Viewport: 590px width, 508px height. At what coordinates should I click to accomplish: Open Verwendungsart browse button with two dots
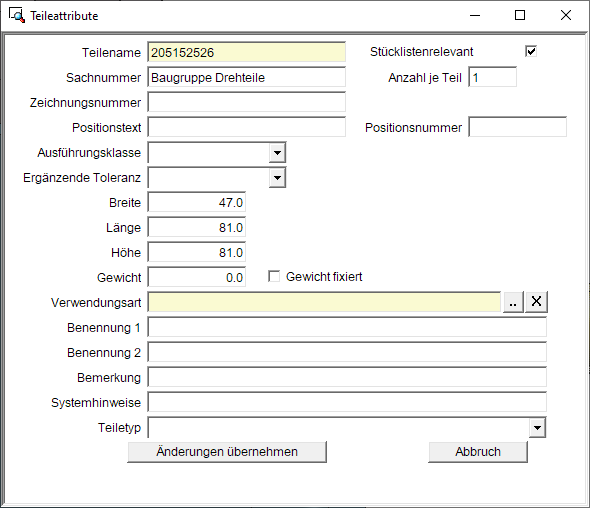pos(513,302)
